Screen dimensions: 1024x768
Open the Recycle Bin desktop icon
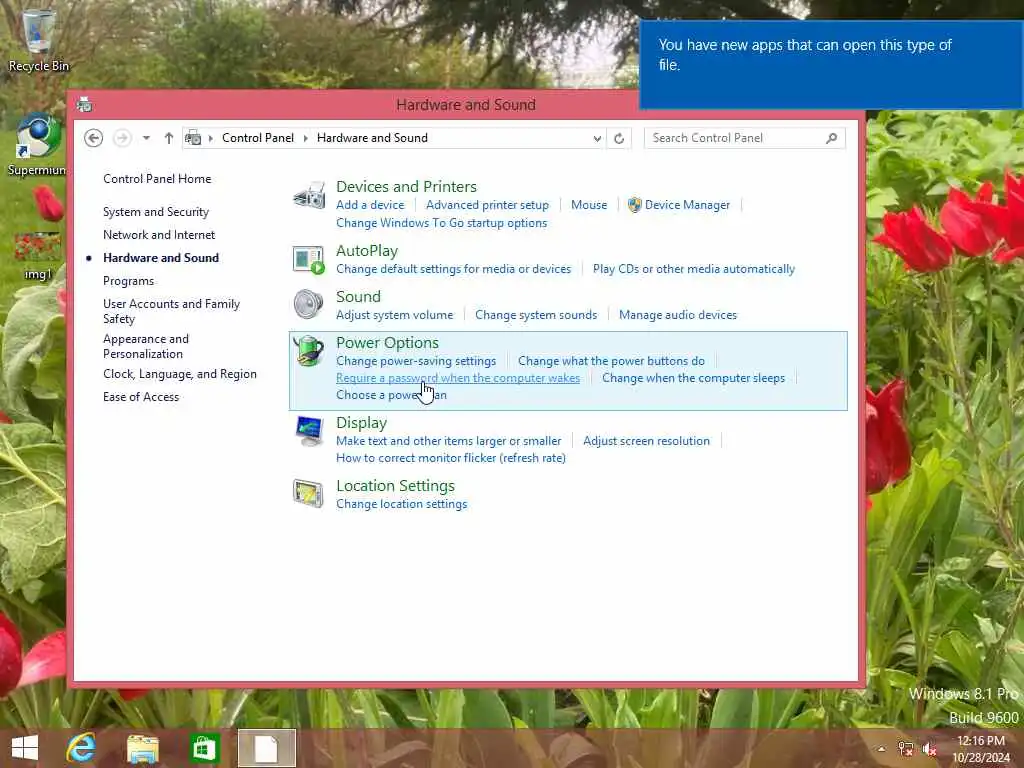click(x=39, y=39)
